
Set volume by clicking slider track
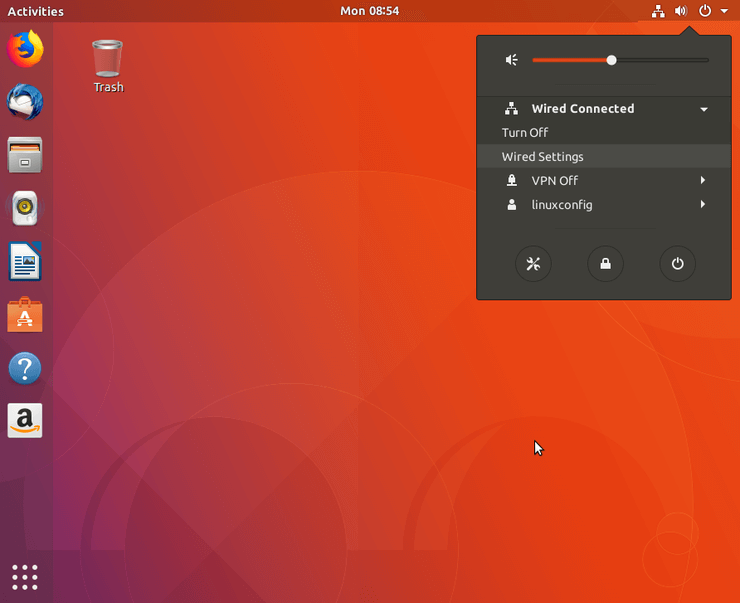pos(620,60)
